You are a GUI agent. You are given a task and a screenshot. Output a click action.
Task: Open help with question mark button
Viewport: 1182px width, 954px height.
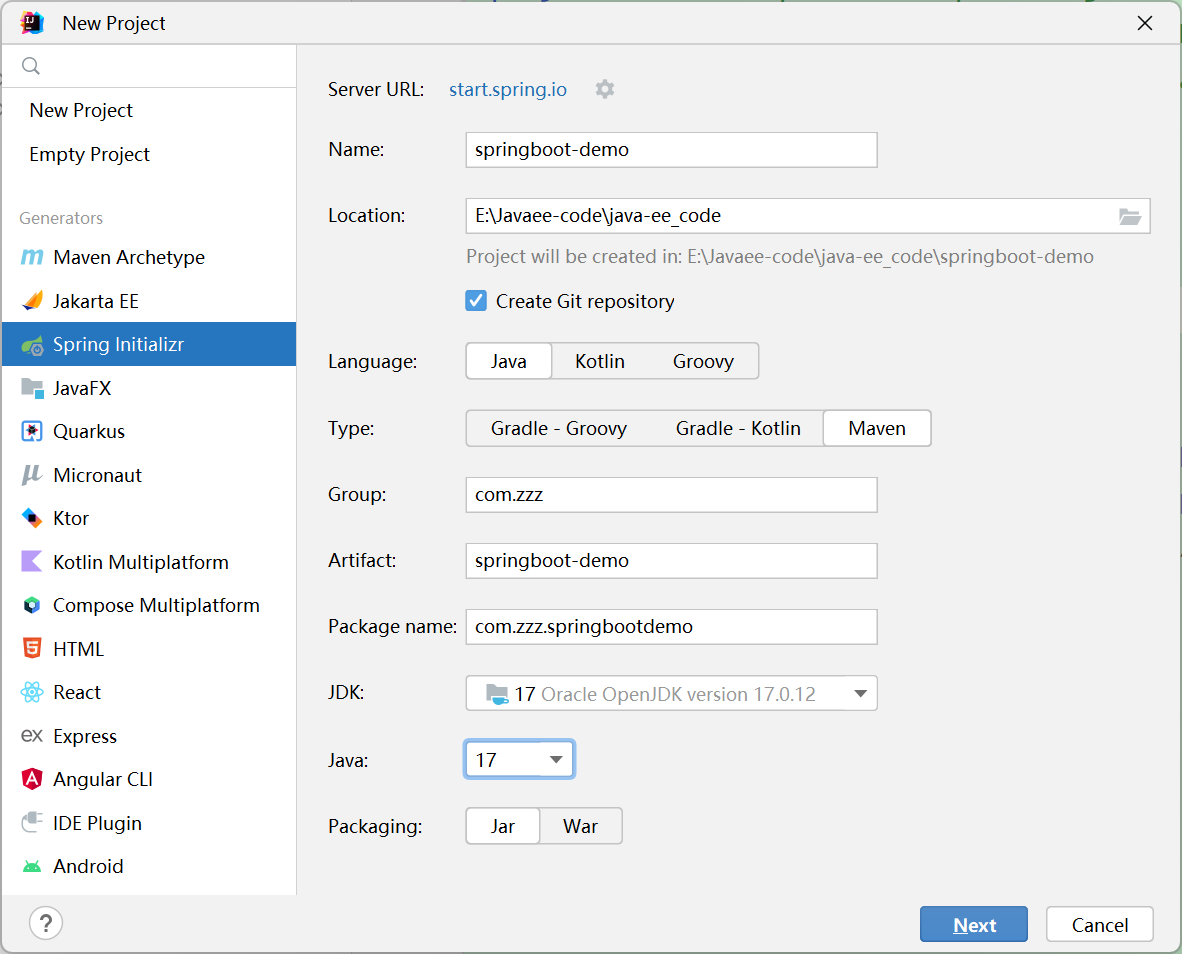point(46,923)
